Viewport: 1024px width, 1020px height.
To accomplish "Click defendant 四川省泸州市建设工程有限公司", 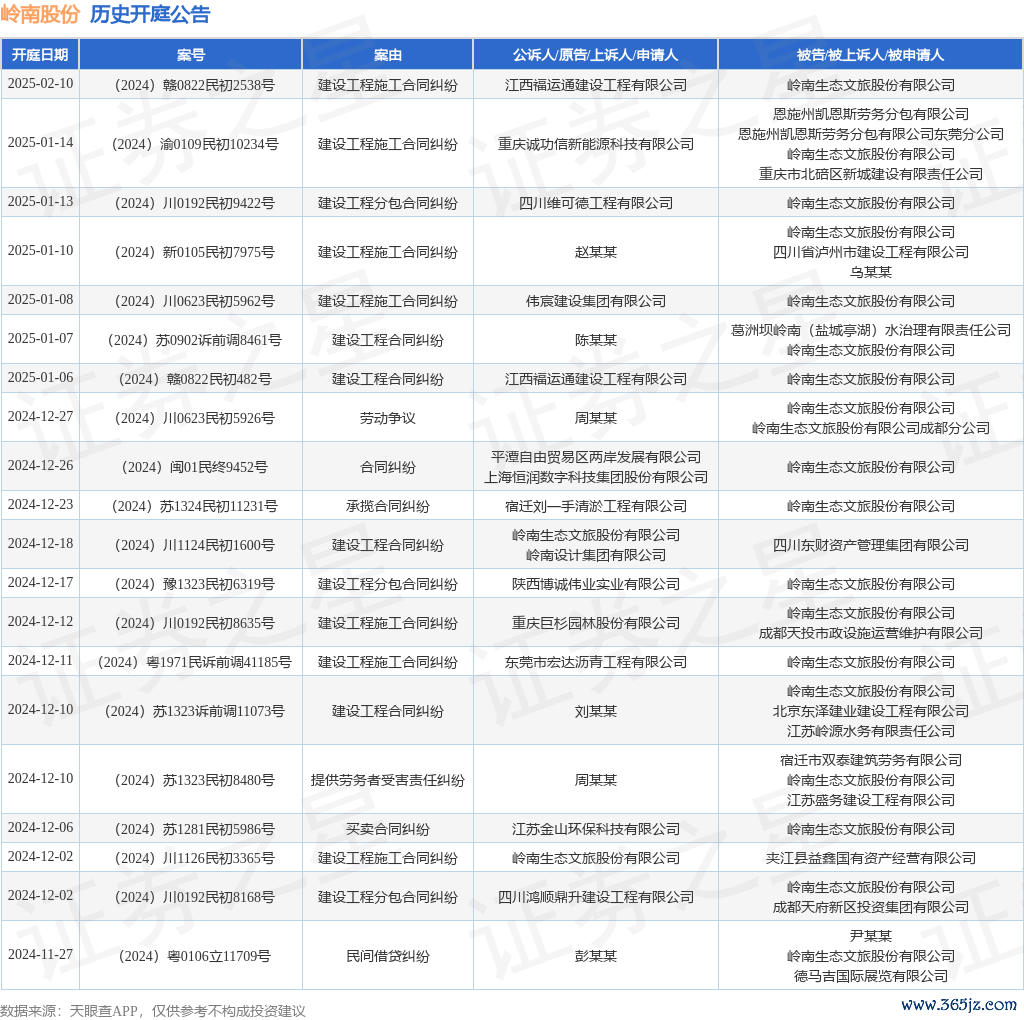I will coord(871,252).
